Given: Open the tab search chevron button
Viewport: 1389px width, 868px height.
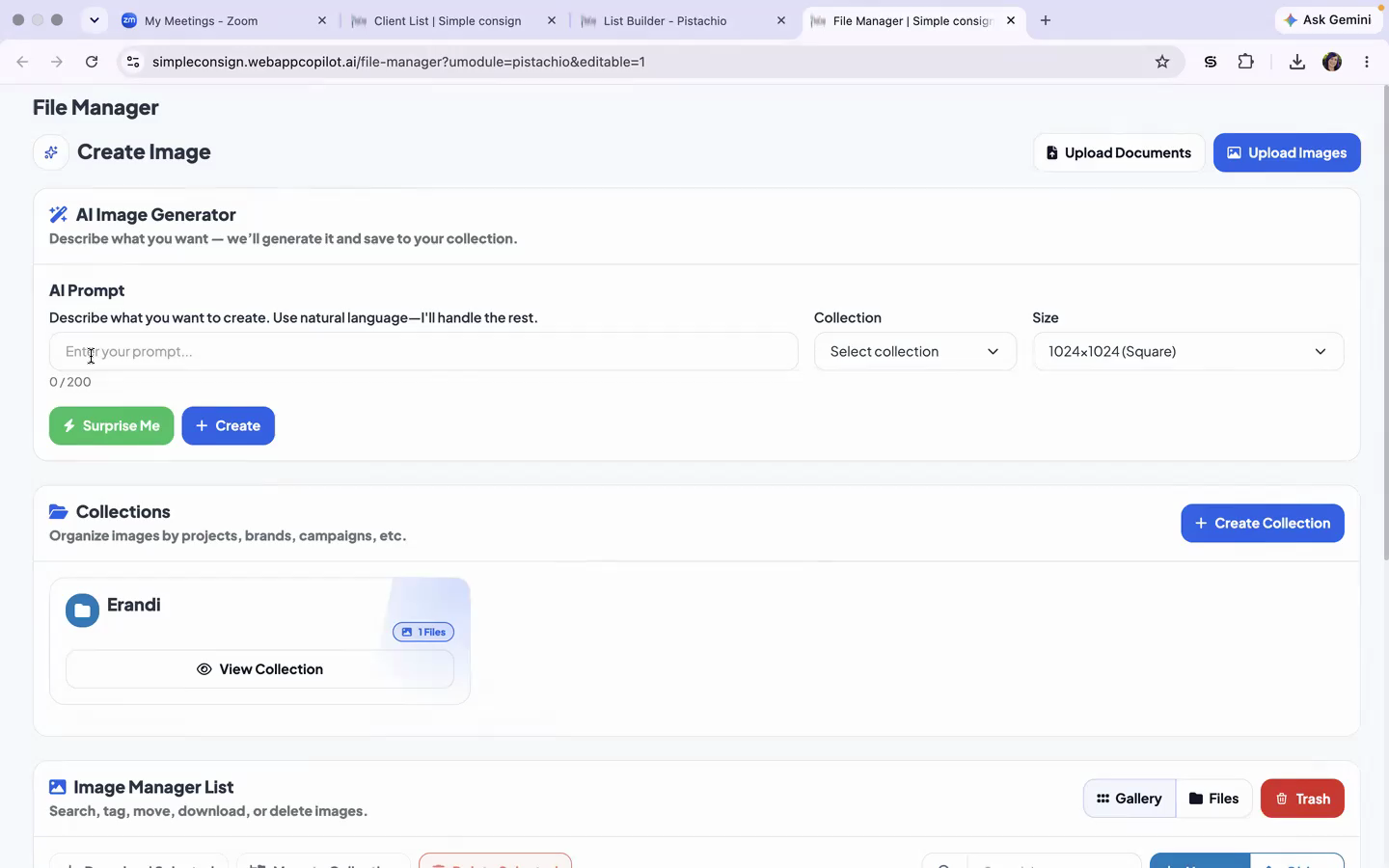Looking at the screenshot, I should [x=94, y=20].
